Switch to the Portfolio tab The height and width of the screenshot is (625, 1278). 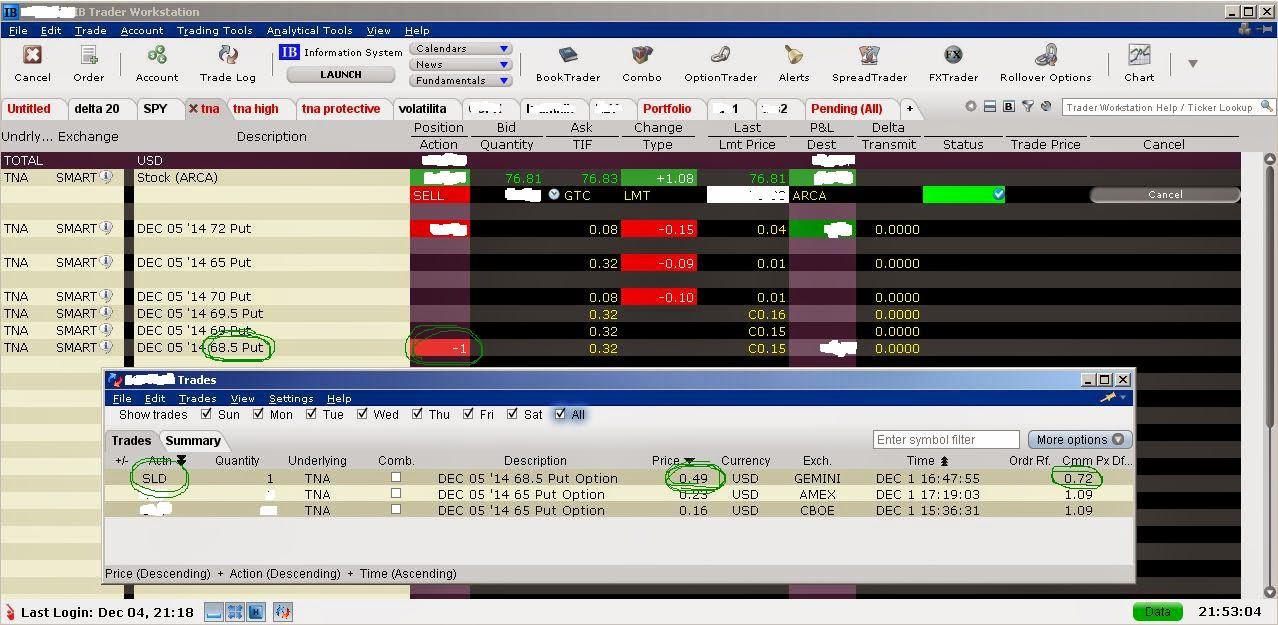(x=667, y=109)
